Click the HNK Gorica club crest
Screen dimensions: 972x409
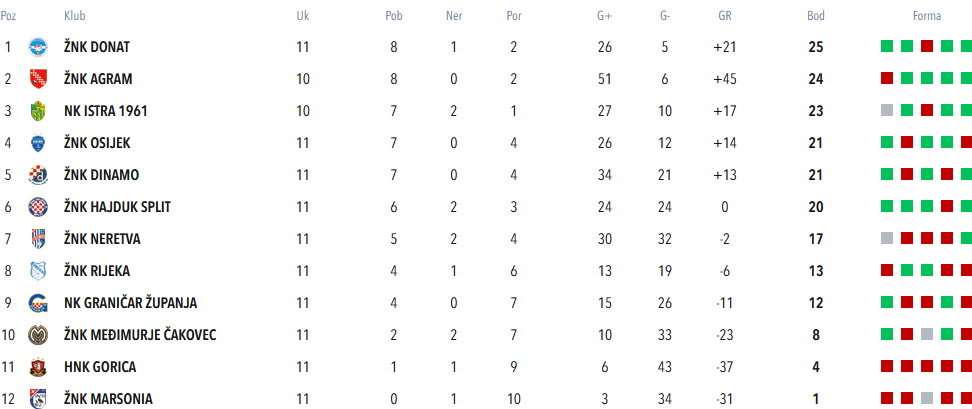tap(38, 367)
